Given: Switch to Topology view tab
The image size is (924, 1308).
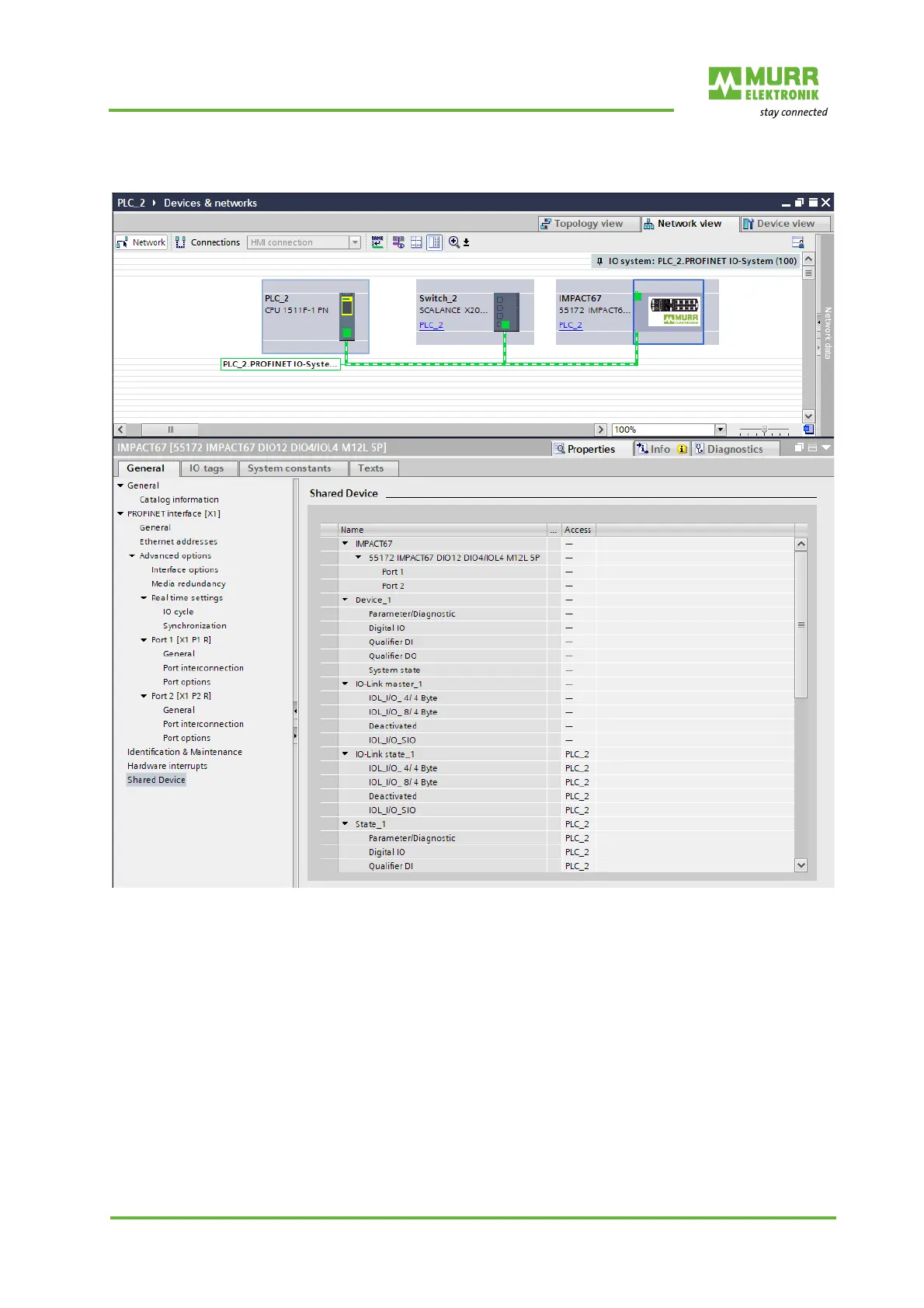Looking at the screenshot, I should 589,224.
